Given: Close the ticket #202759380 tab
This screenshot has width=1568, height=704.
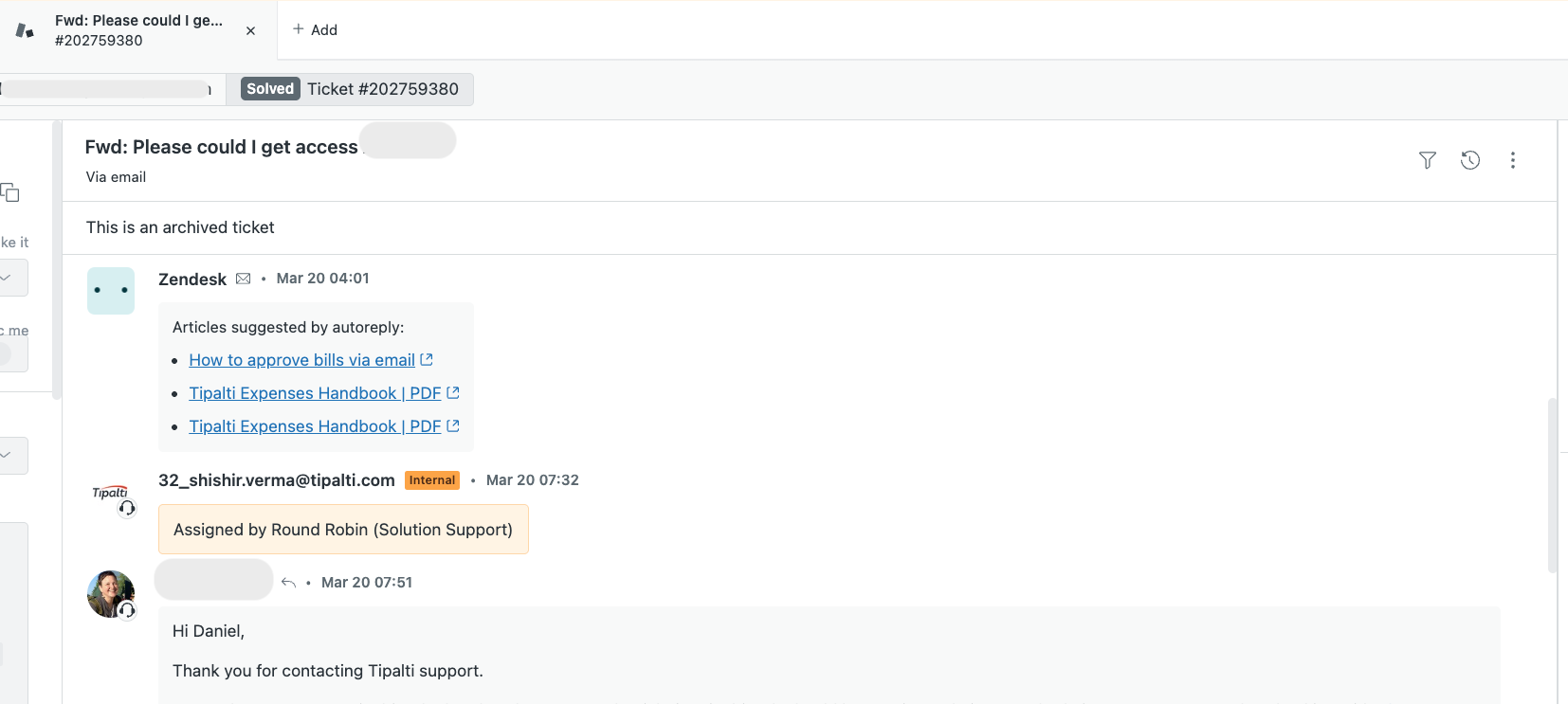Looking at the screenshot, I should point(250,30).
